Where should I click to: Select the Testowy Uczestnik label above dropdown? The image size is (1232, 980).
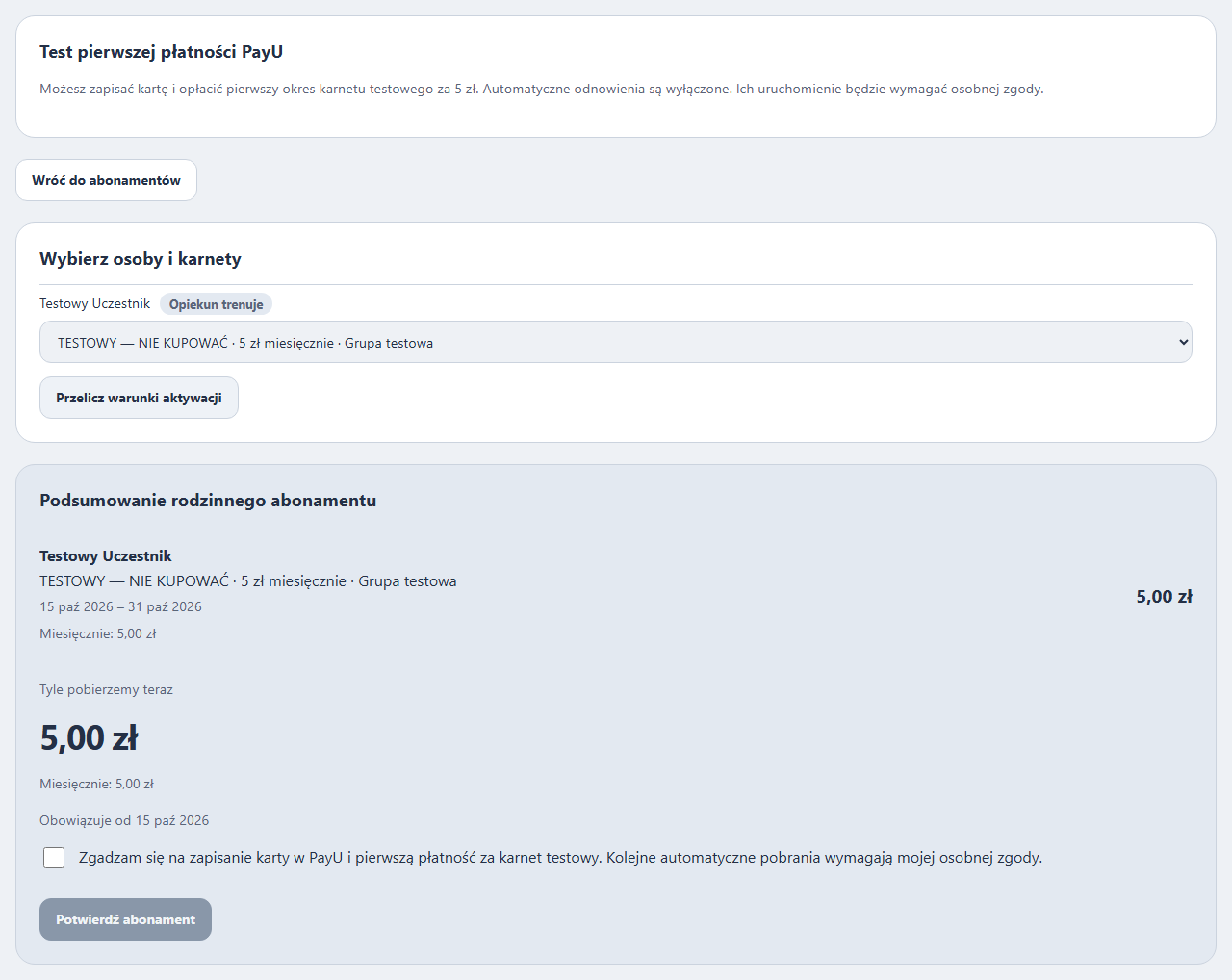[x=94, y=303]
